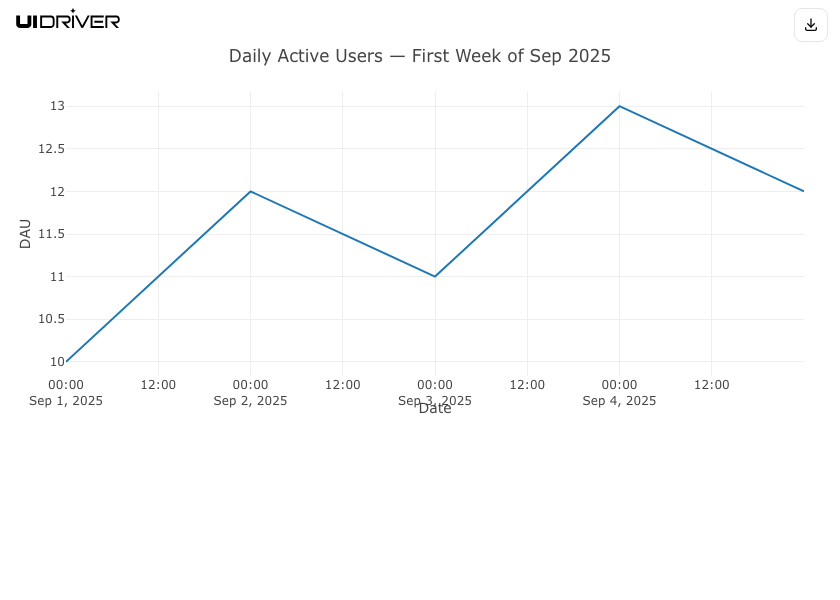Click the line's starting point at 10
The height and width of the screenshot is (600, 840).
click(x=66, y=361)
